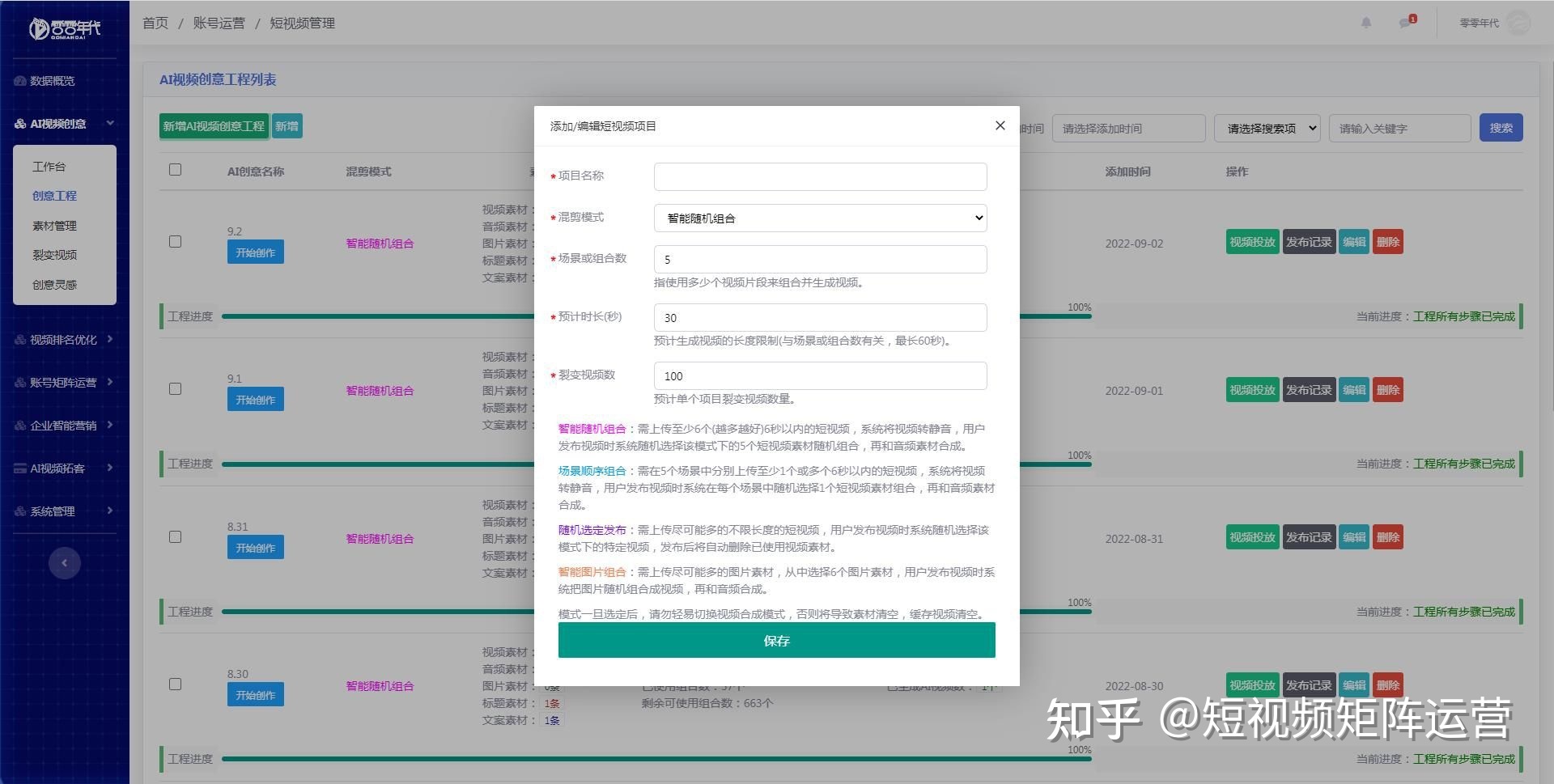This screenshot has height=784, width=1554.
Task: Click the 1条 标题素材 count in row 8.30
Action: coord(552,703)
